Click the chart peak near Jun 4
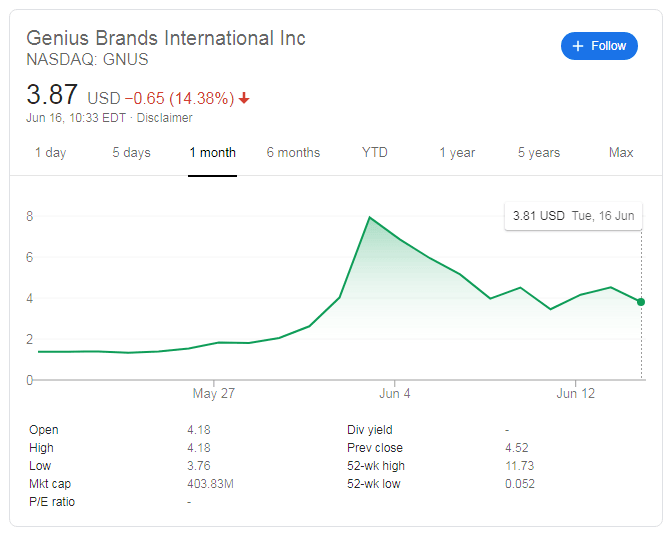Screen dimensions: 668x544 [x=370, y=217]
